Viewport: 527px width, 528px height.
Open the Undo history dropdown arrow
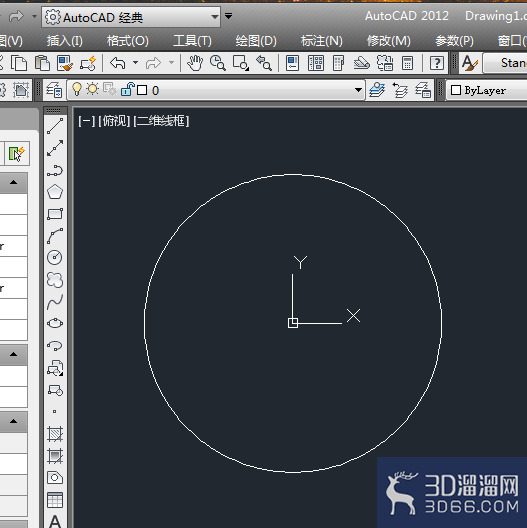135,63
